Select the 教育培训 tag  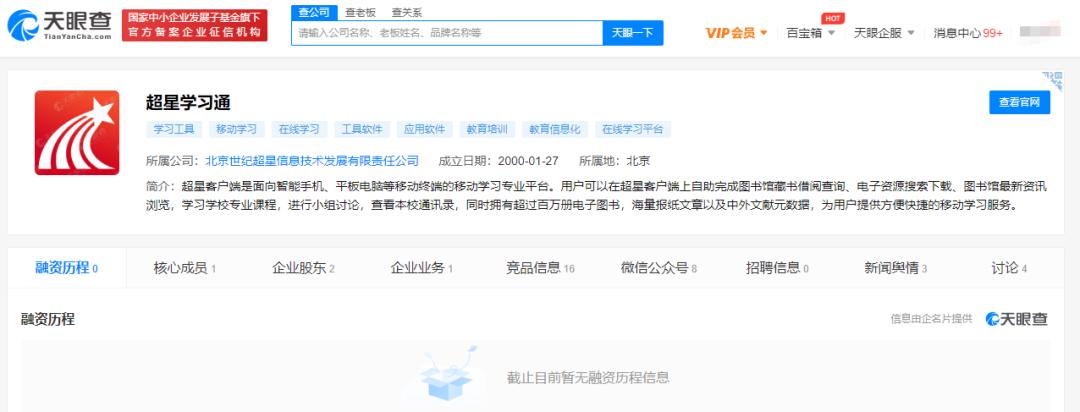488,129
